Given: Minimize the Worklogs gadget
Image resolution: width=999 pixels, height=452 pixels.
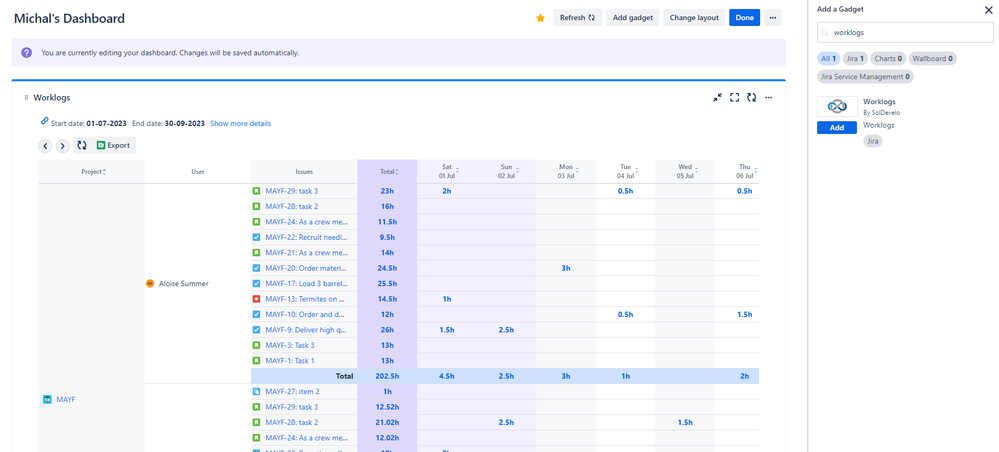Looking at the screenshot, I should (x=717, y=97).
